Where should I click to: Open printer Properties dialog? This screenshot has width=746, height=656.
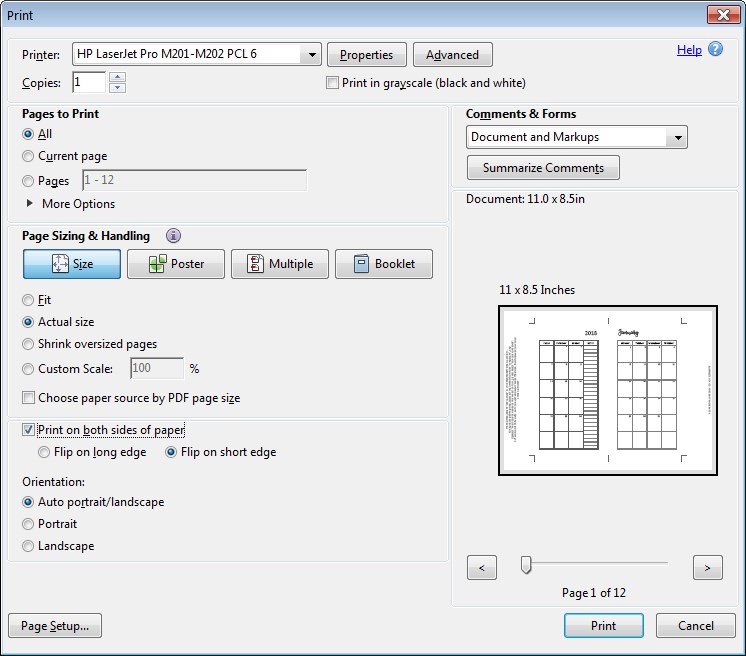(x=367, y=55)
